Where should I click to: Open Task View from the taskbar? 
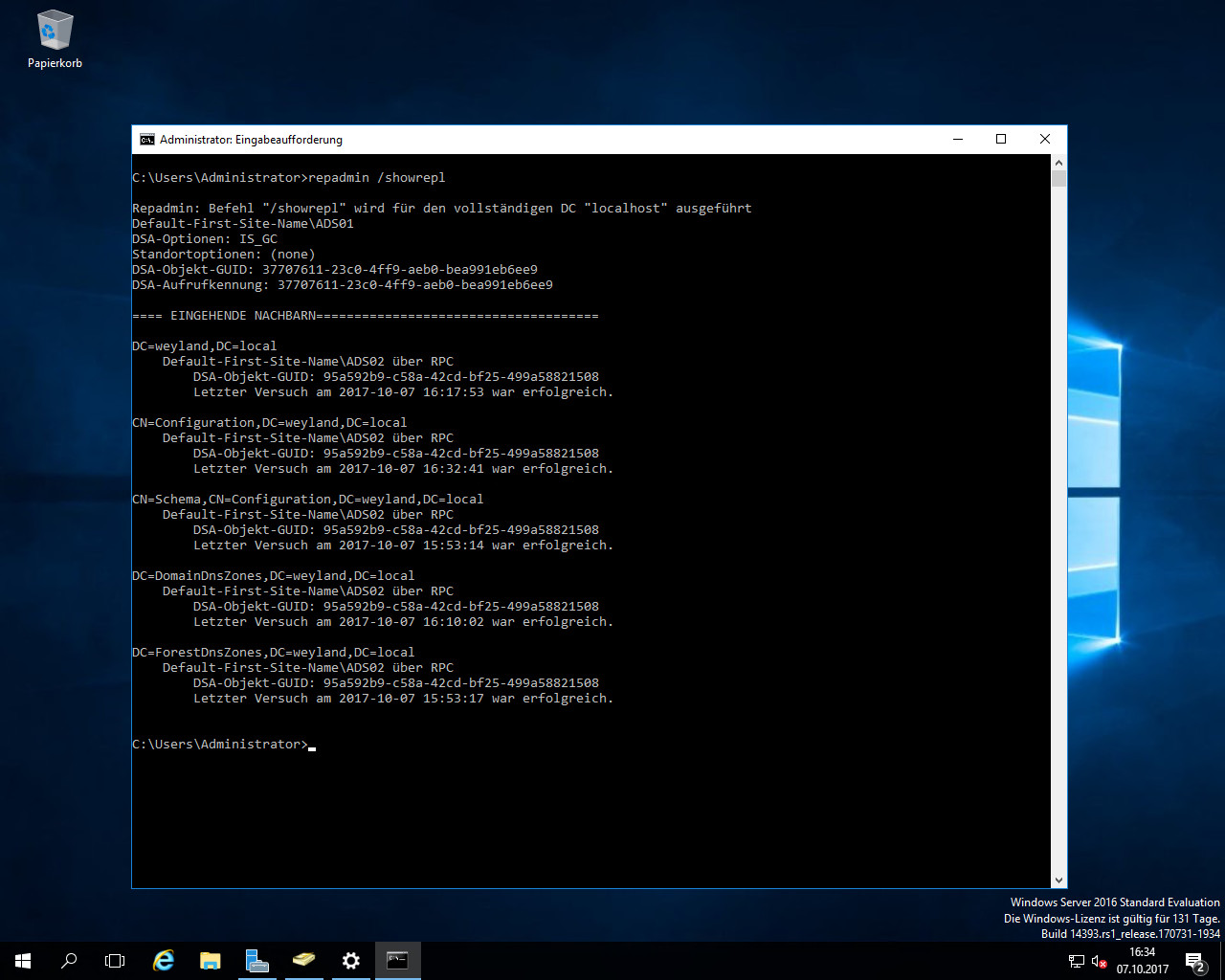click(x=115, y=961)
